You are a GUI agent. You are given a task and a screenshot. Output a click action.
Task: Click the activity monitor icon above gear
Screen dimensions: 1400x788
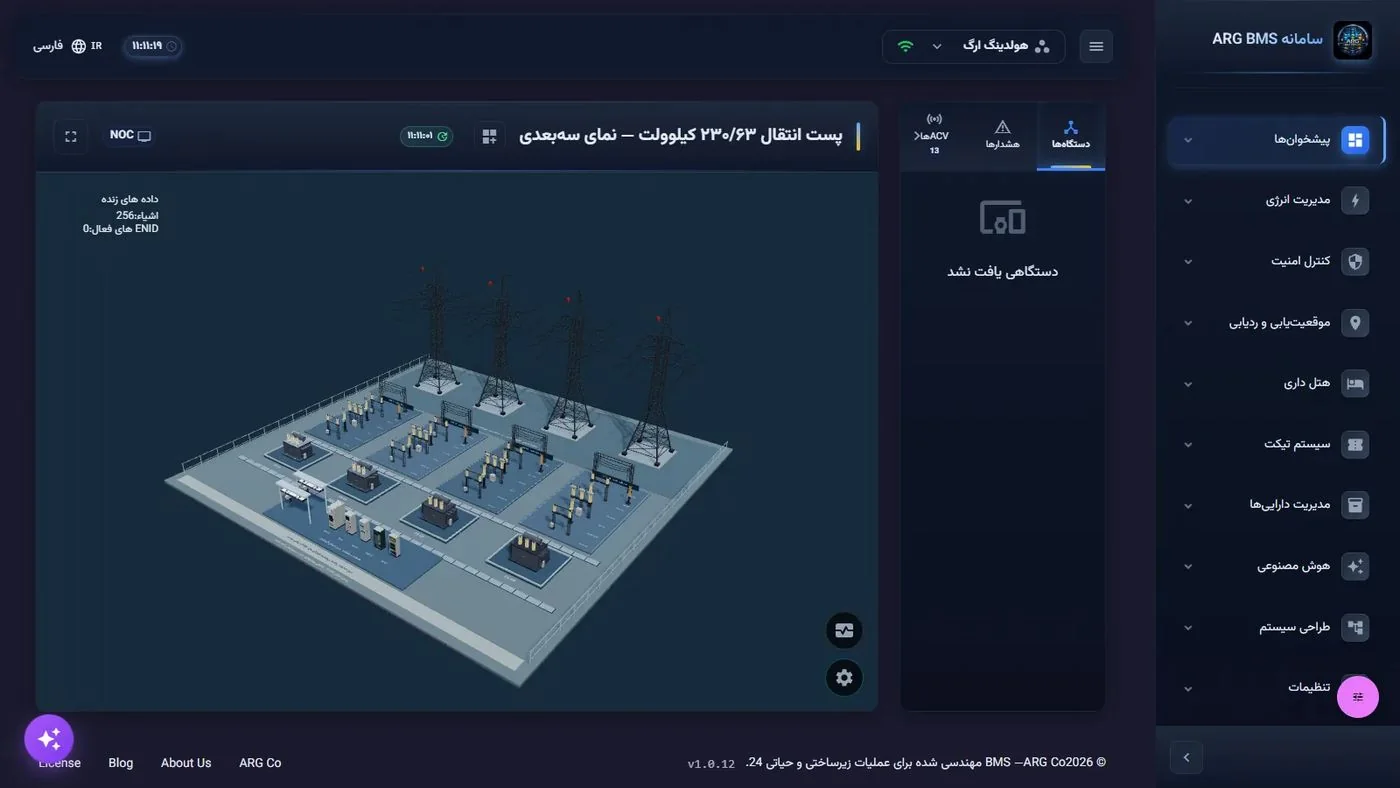[x=844, y=631]
